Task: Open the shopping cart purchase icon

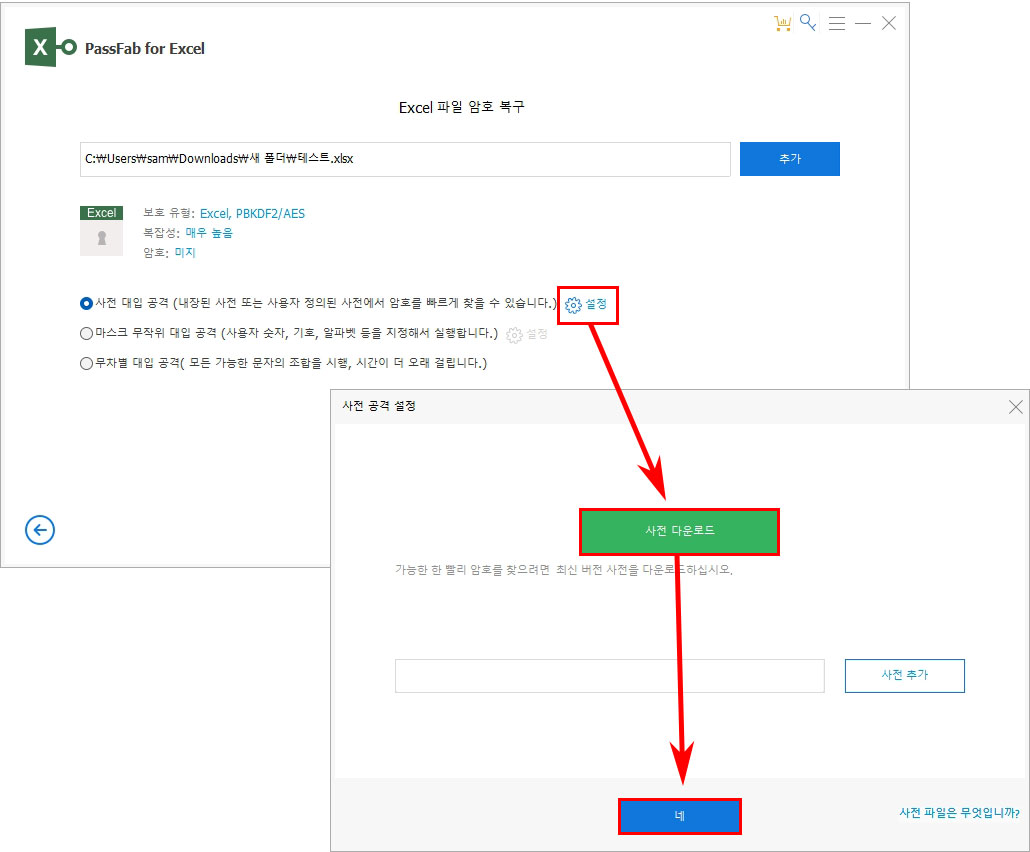Action: click(x=783, y=22)
